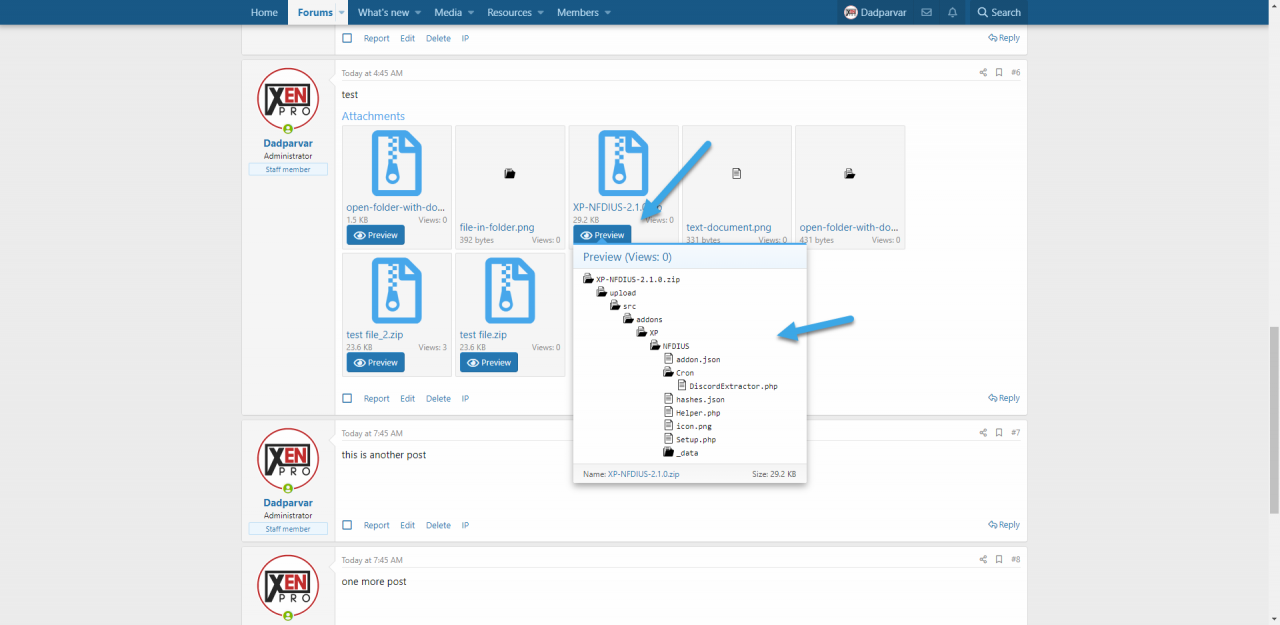Open the alerts bell icon
This screenshot has width=1280, height=625.
coord(952,12)
